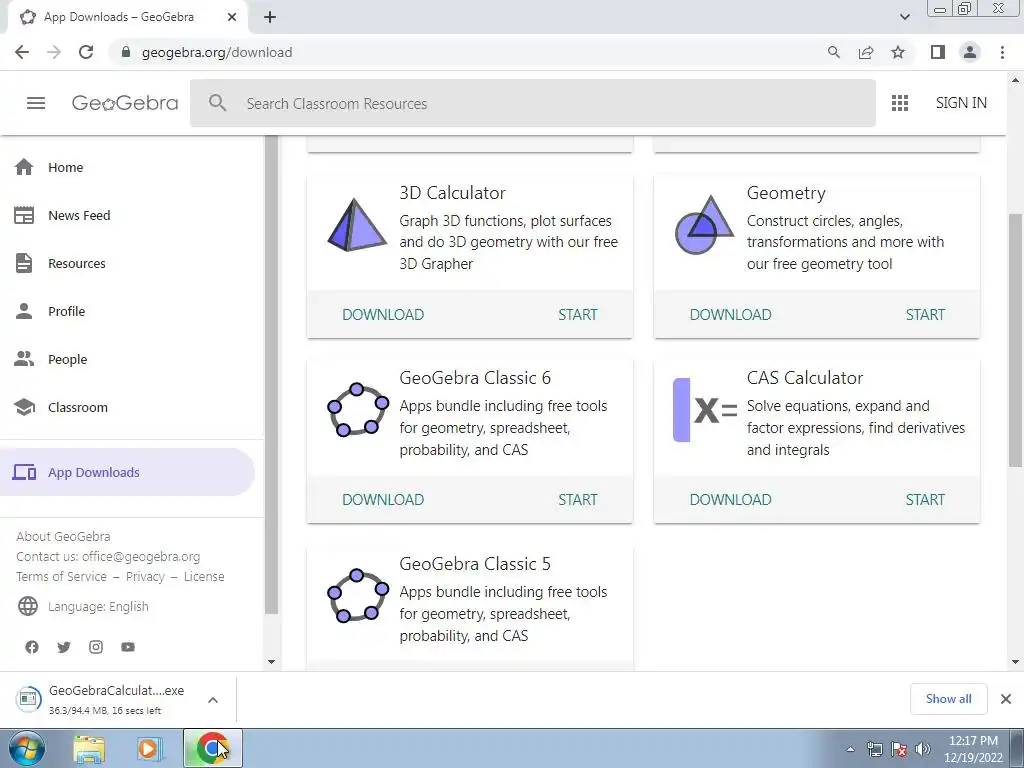Open the Windows Start button

click(27, 748)
